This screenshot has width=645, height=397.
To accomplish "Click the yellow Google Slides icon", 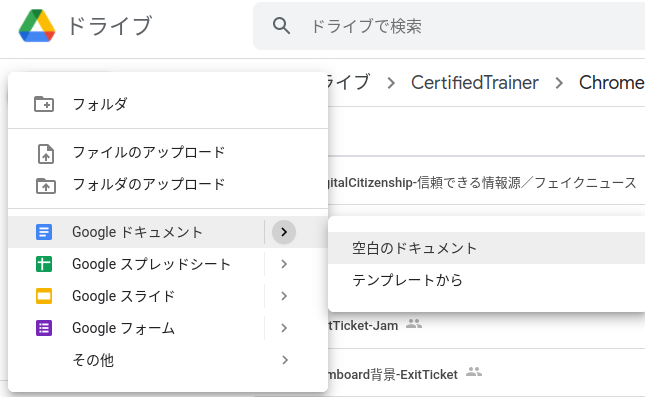I will [44, 296].
